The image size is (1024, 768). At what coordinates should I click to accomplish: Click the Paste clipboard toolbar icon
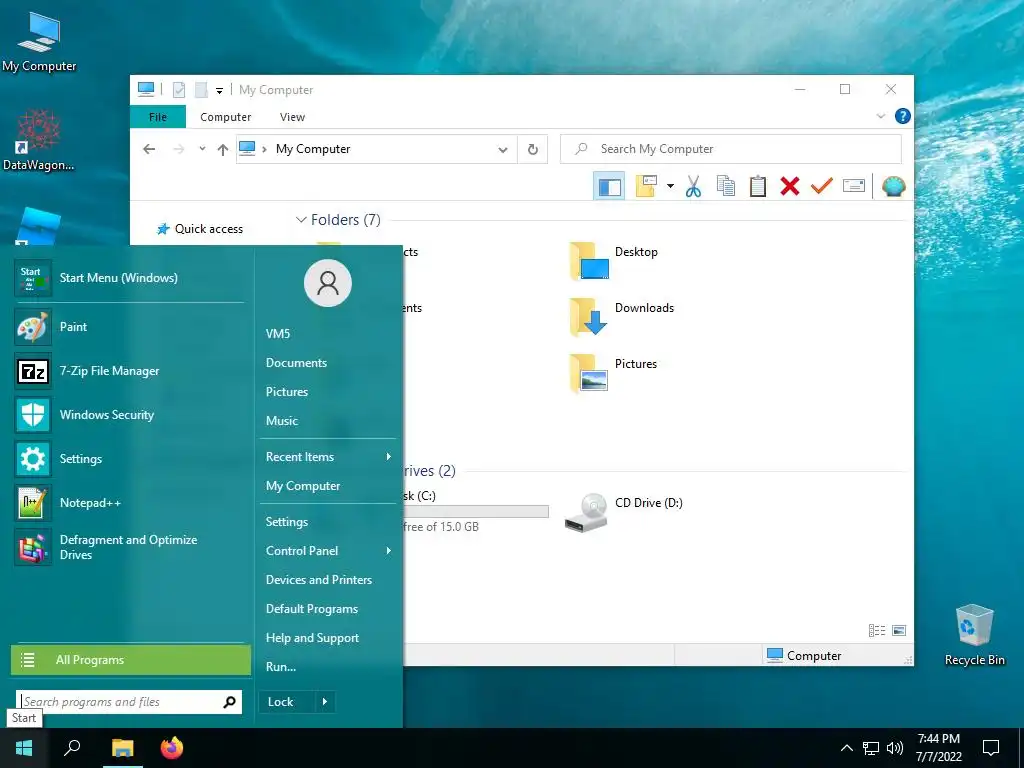click(758, 187)
